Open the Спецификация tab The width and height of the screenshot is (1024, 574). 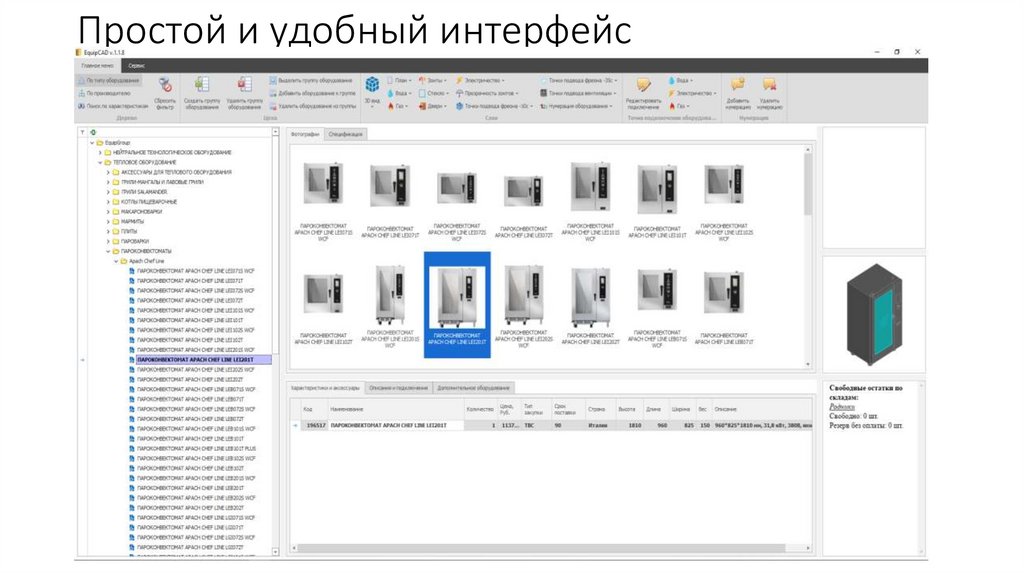(345, 134)
